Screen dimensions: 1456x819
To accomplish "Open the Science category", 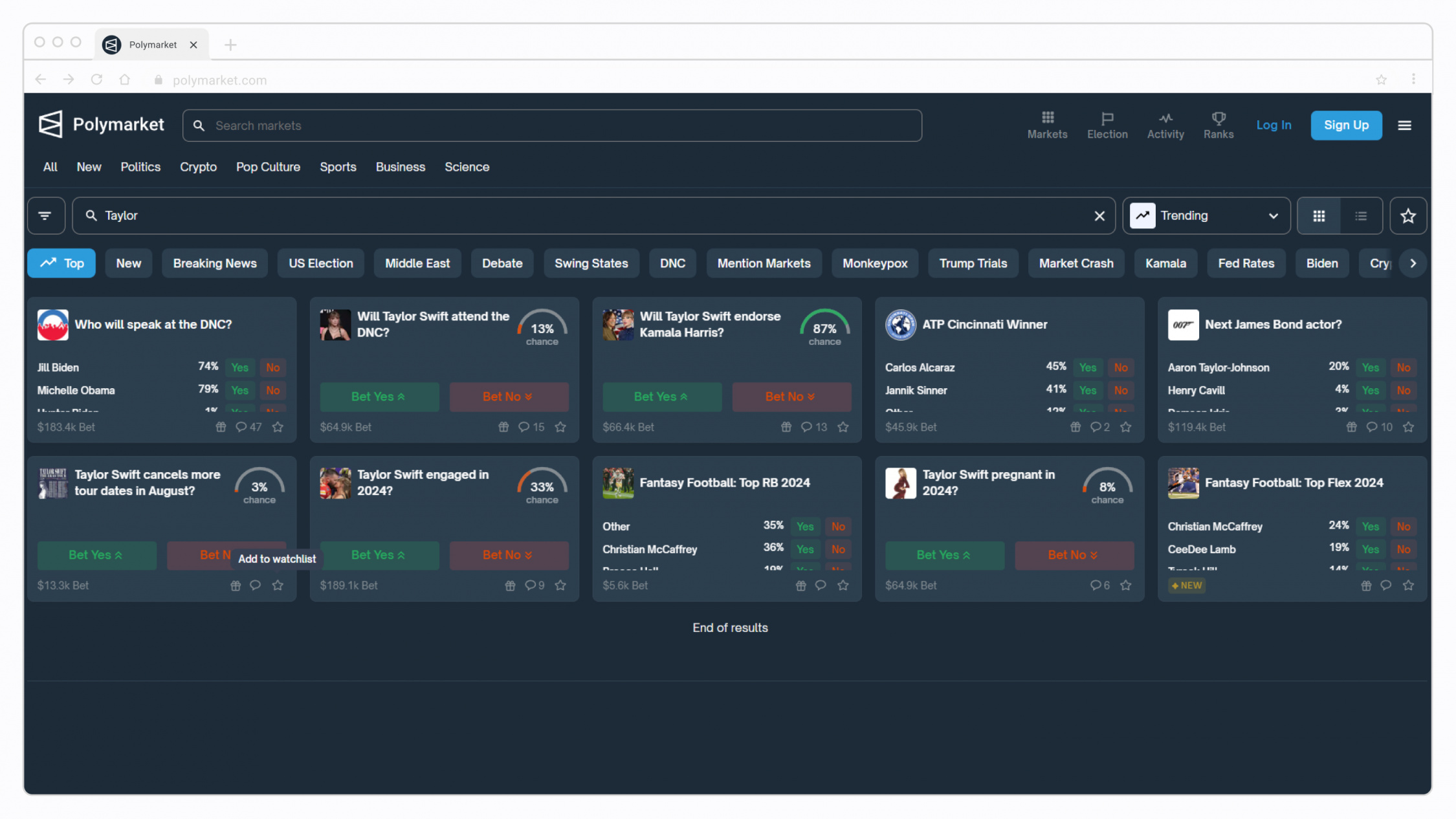I will [x=467, y=167].
